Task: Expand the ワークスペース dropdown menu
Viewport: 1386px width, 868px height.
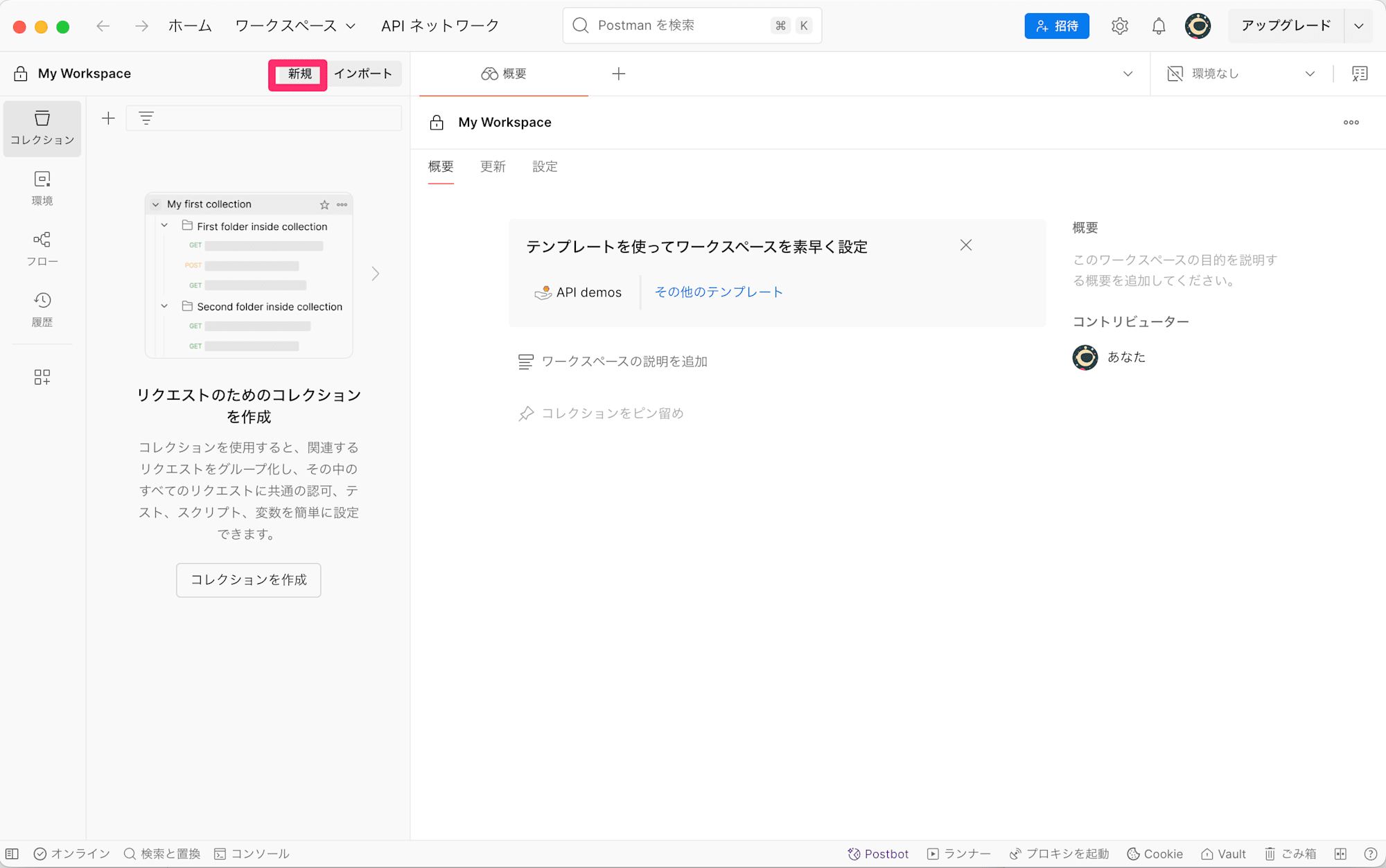Action: pyautogui.click(x=296, y=26)
